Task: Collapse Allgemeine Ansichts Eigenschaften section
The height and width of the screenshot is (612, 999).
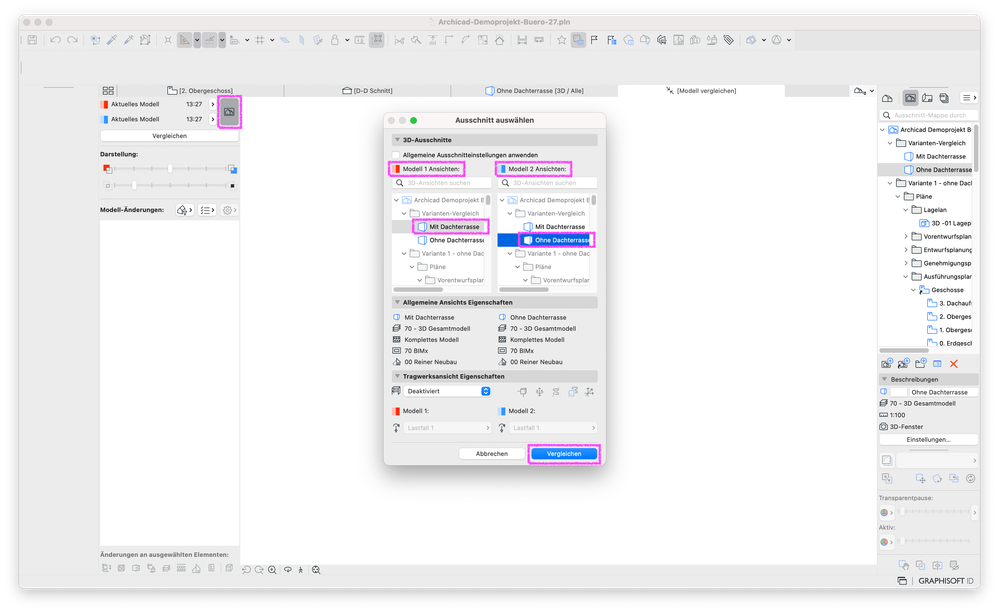Action: click(398, 302)
